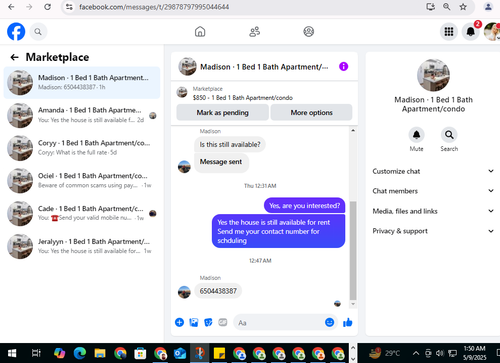Screen dimensions: 500x363
Task: Search in conversation with magnifier icon
Action: pyautogui.click(x=449, y=135)
